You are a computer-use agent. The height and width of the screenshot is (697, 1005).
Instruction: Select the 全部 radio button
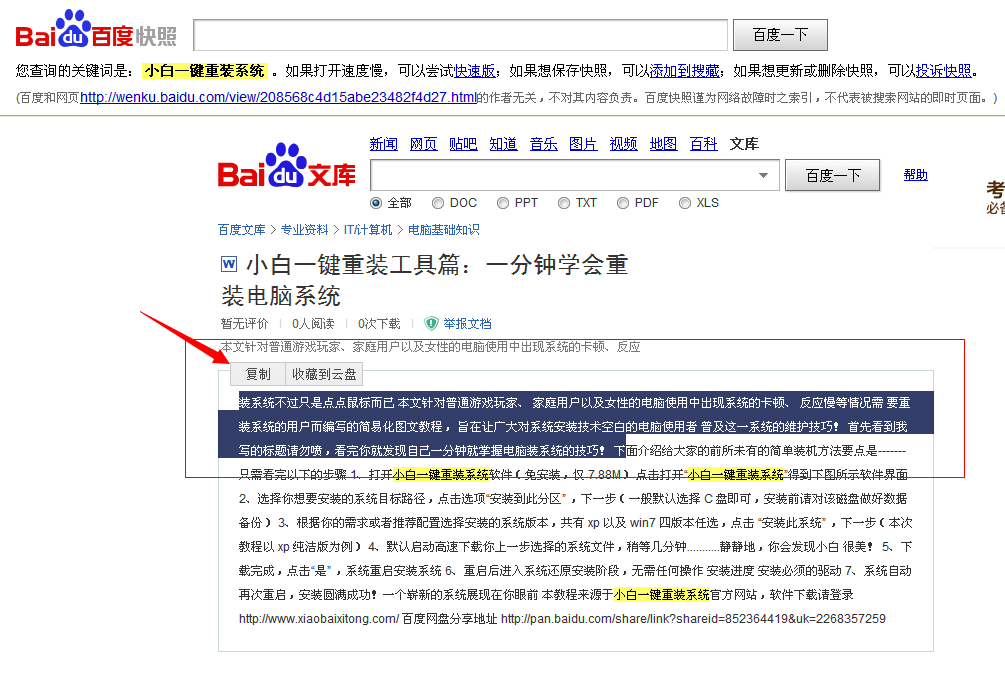376,203
